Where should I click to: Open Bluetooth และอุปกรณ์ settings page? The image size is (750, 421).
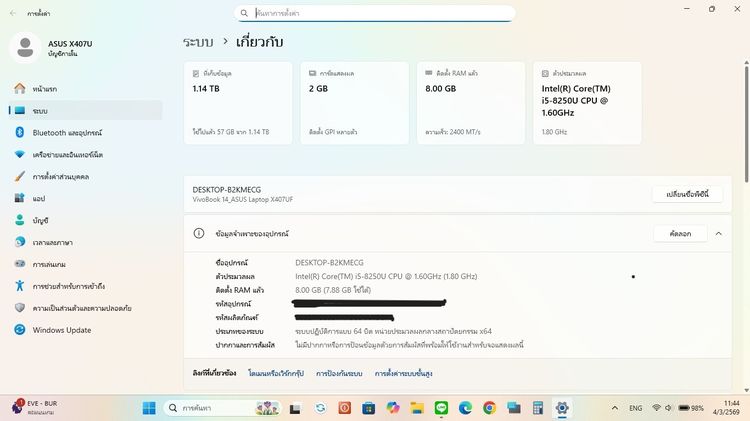(85, 133)
